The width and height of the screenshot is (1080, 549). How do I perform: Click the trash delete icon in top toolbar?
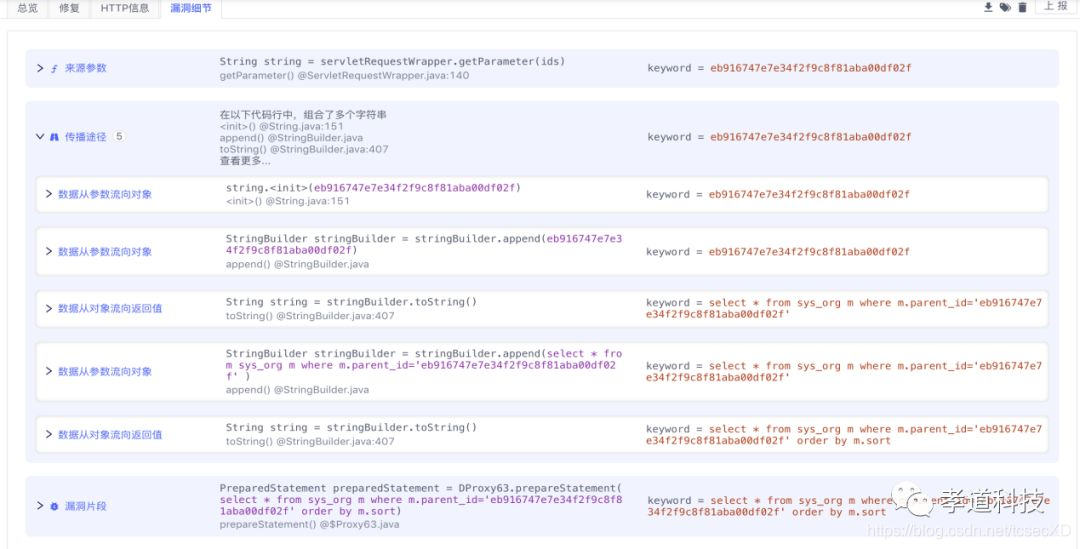(1022, 8)
